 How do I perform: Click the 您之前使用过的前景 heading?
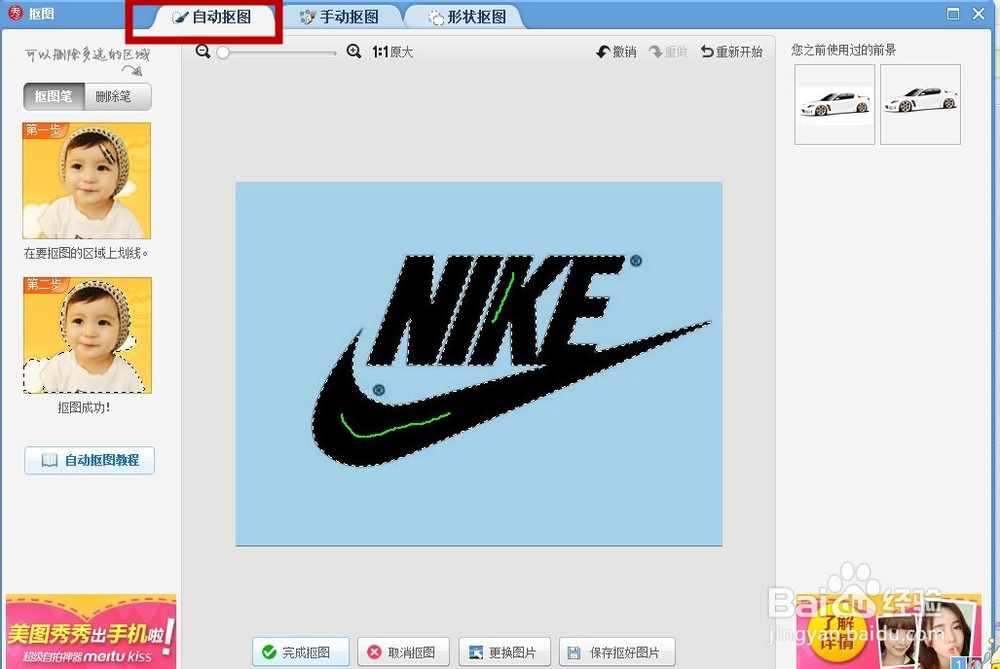[x=843, y=50]
